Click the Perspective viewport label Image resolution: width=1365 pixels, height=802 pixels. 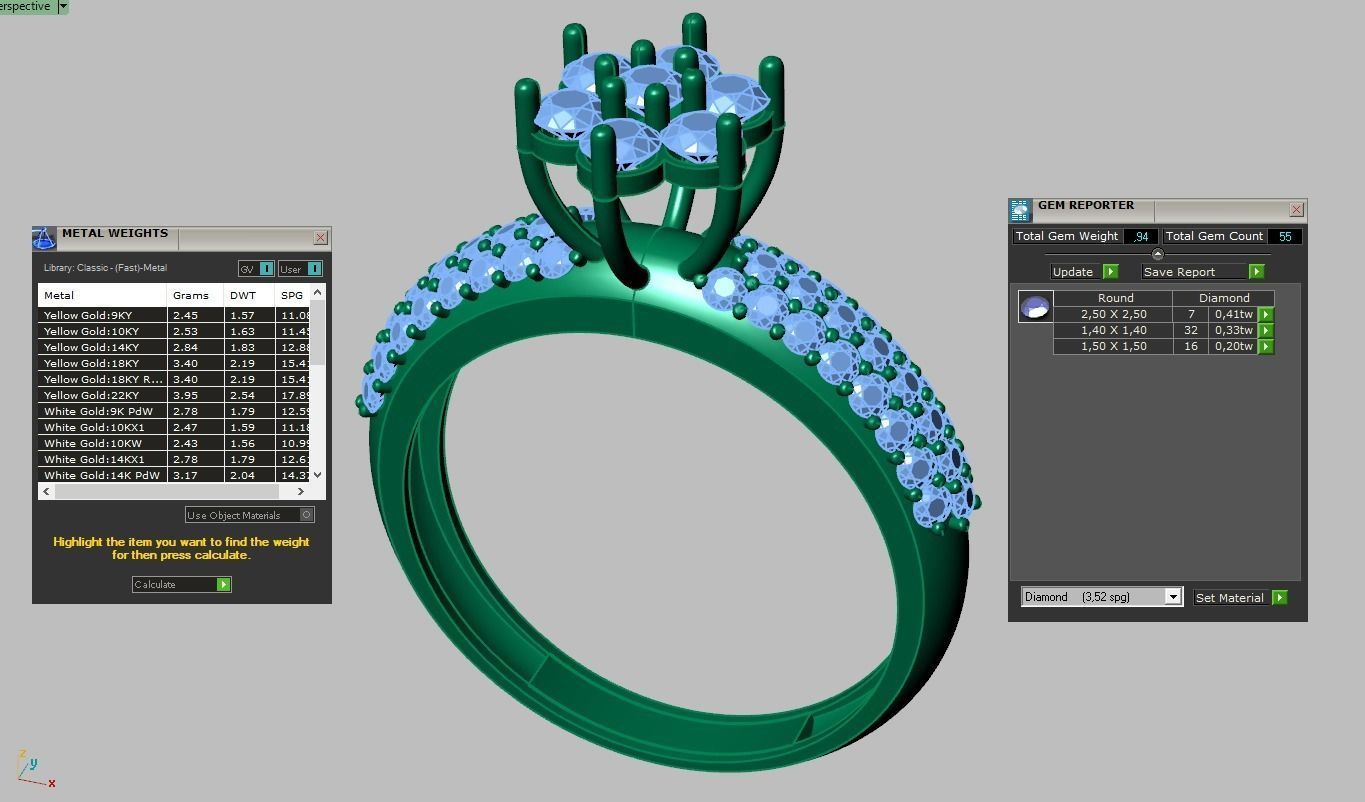coord(25,6)
